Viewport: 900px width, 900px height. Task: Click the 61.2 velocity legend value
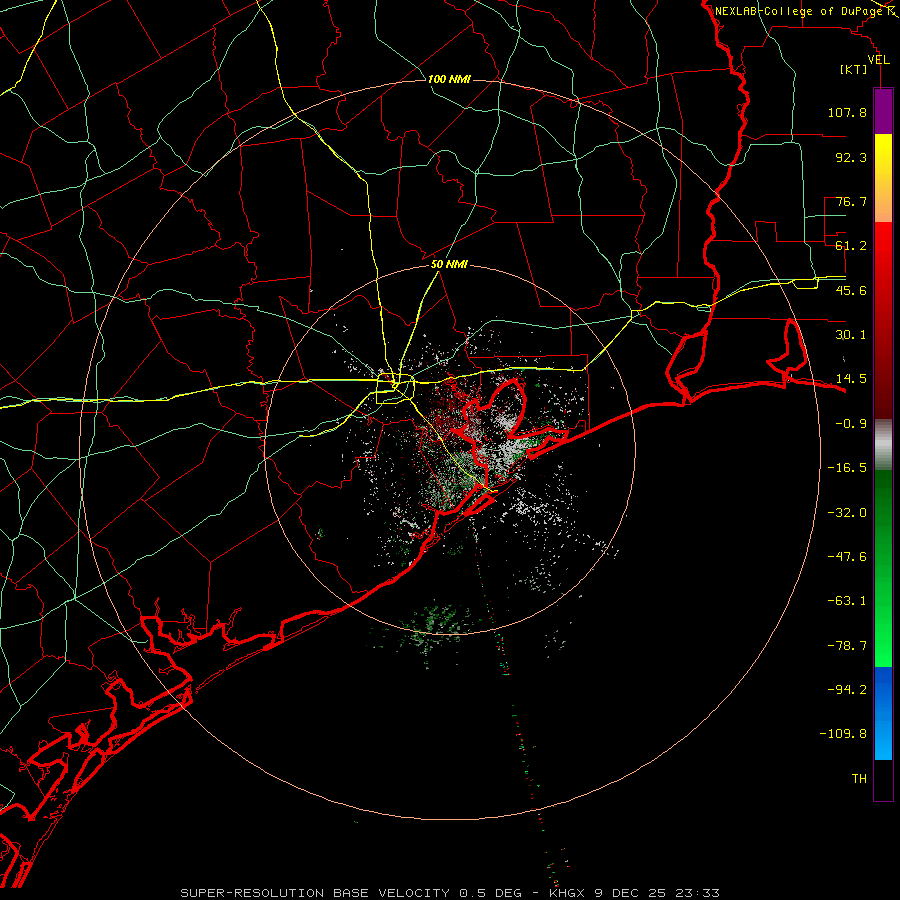pyautogui.click(x=851, y=246)
